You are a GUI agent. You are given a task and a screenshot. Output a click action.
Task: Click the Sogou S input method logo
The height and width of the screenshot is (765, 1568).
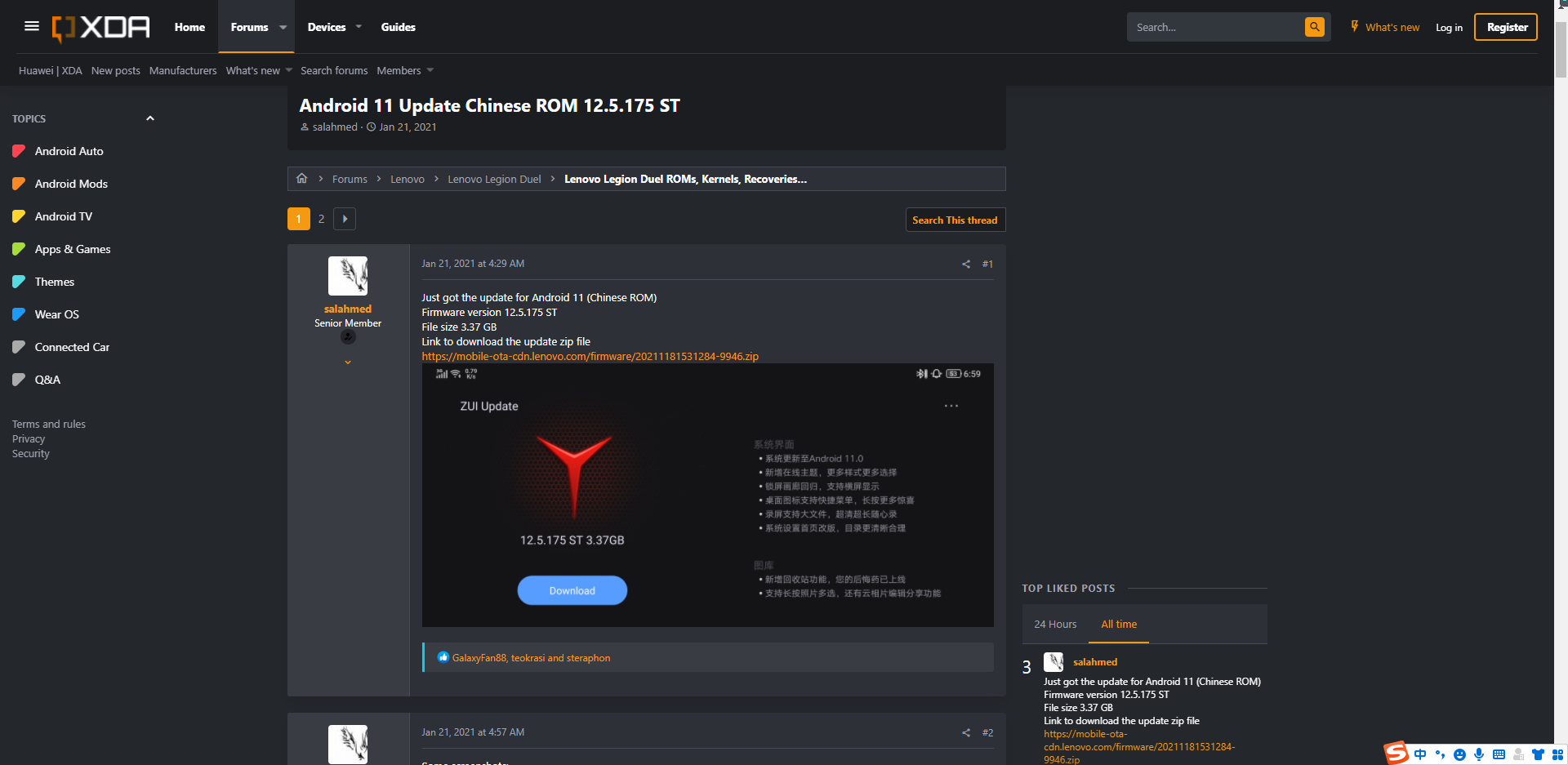tap(1396, 753)
